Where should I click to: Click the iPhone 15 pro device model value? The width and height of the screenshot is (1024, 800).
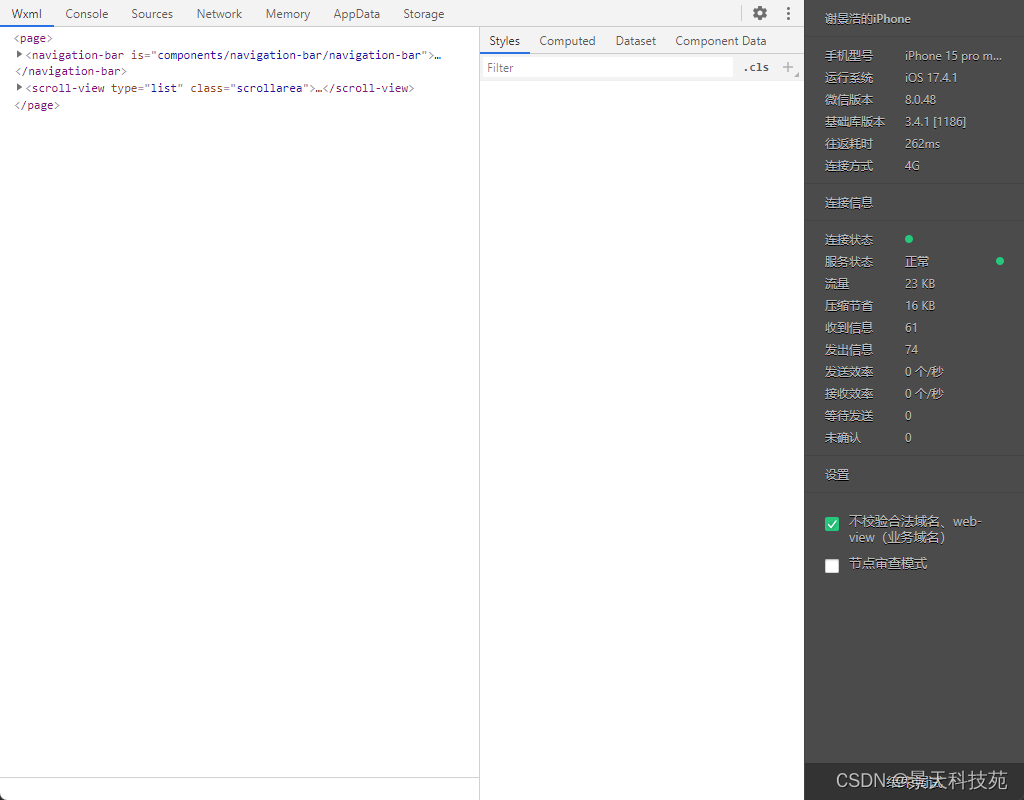click(953, 56)
